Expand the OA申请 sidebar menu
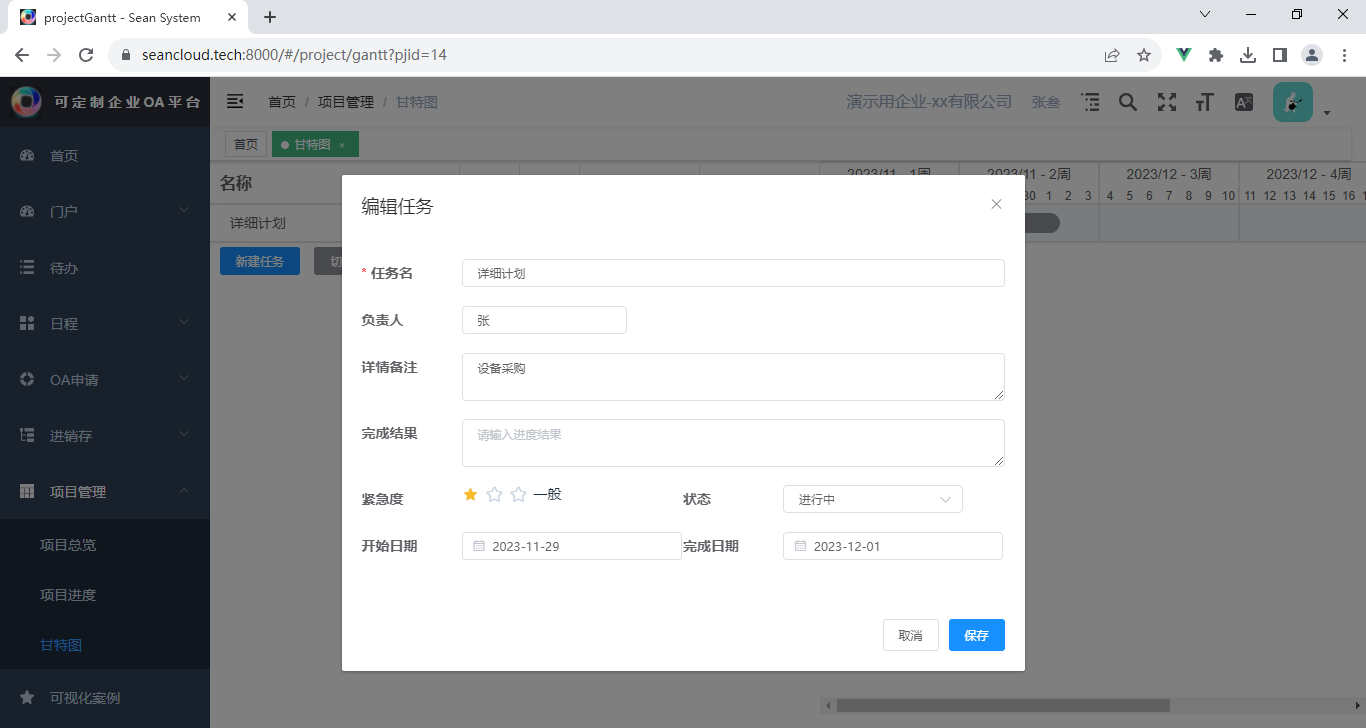Viewport: 1366px width, 728px height. (105, 380)
